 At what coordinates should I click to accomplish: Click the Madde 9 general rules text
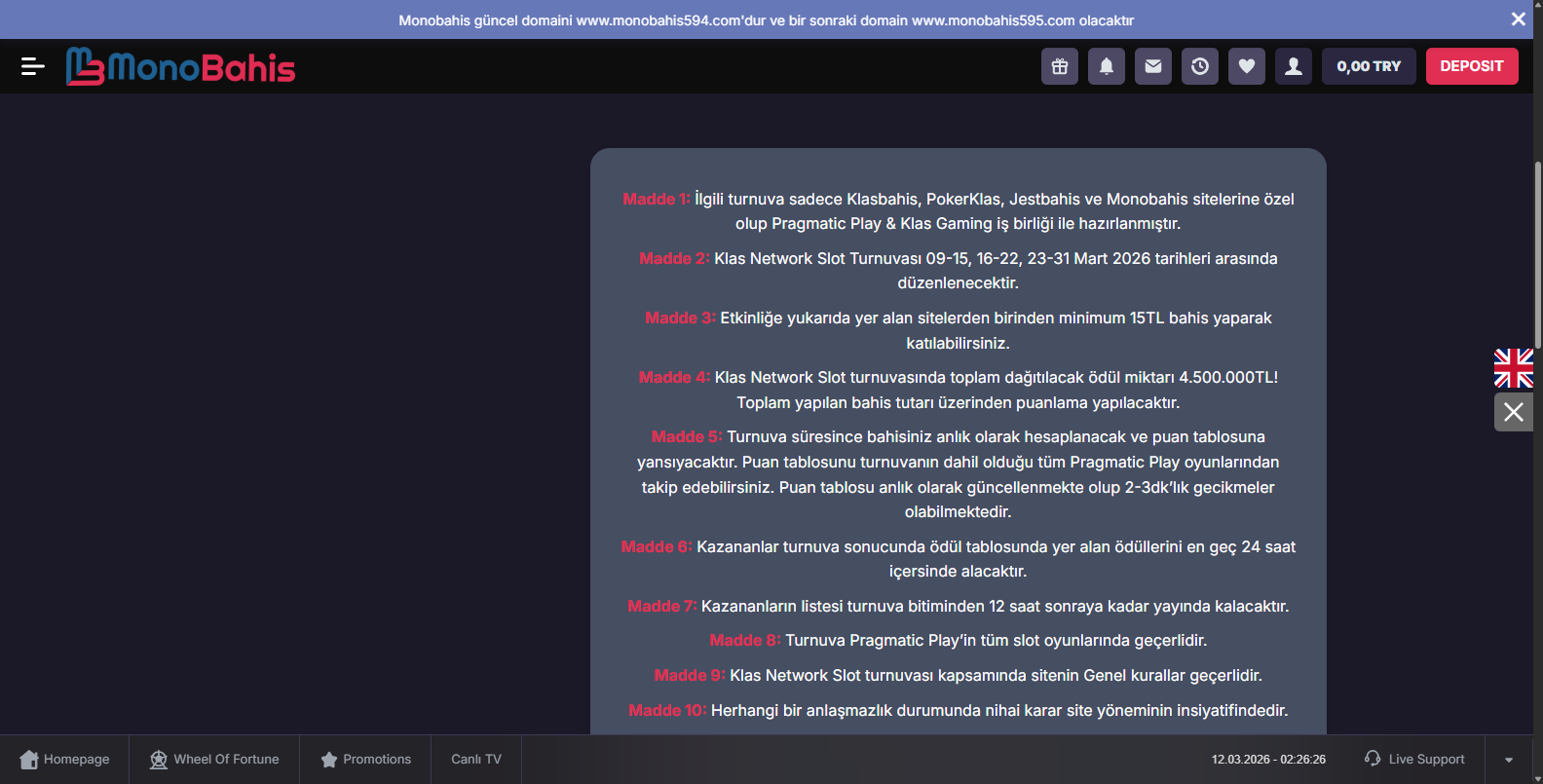(959, 676)
